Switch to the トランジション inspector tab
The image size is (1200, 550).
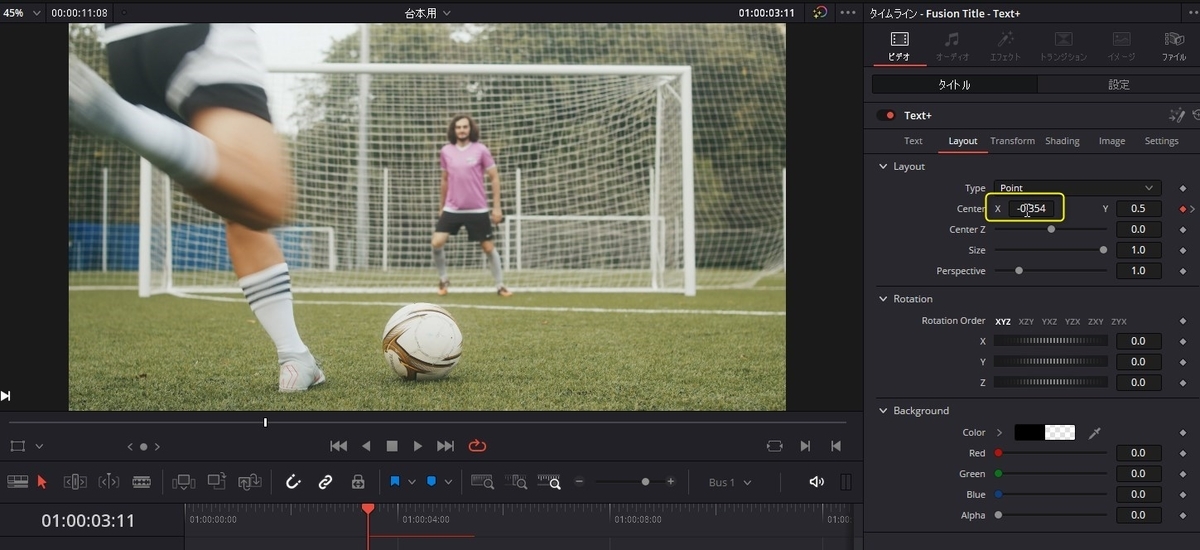point(1063,46)
